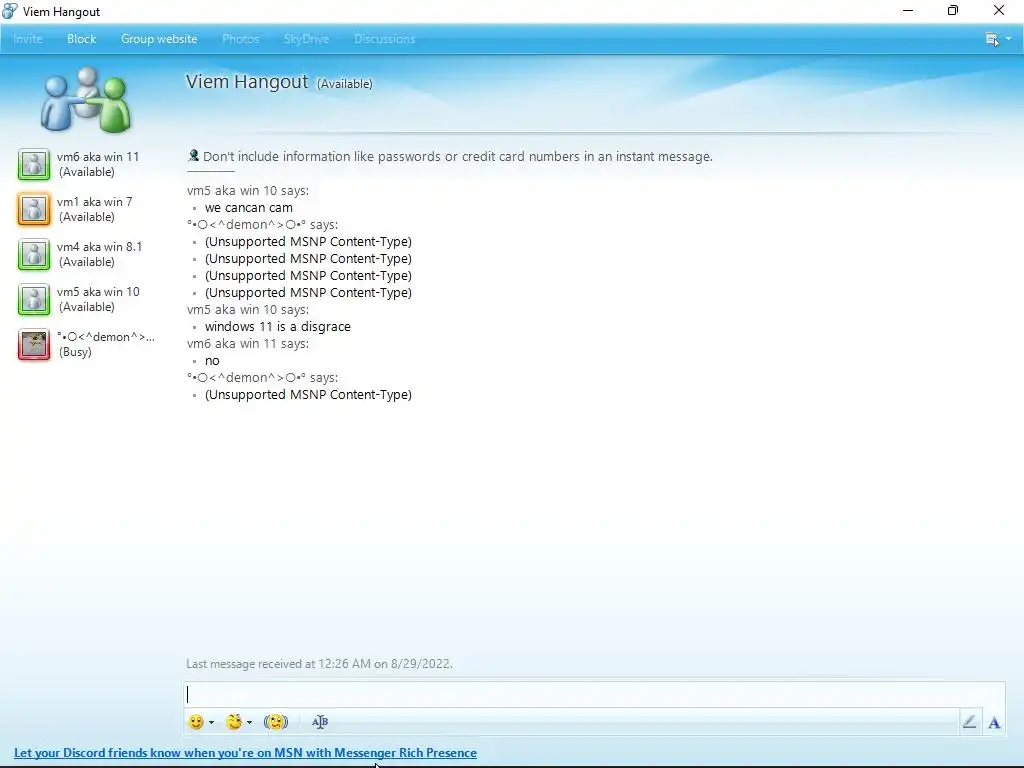Open Discussions in the top toolbar
Screen dimensions: 1024x768
point(384,39)
